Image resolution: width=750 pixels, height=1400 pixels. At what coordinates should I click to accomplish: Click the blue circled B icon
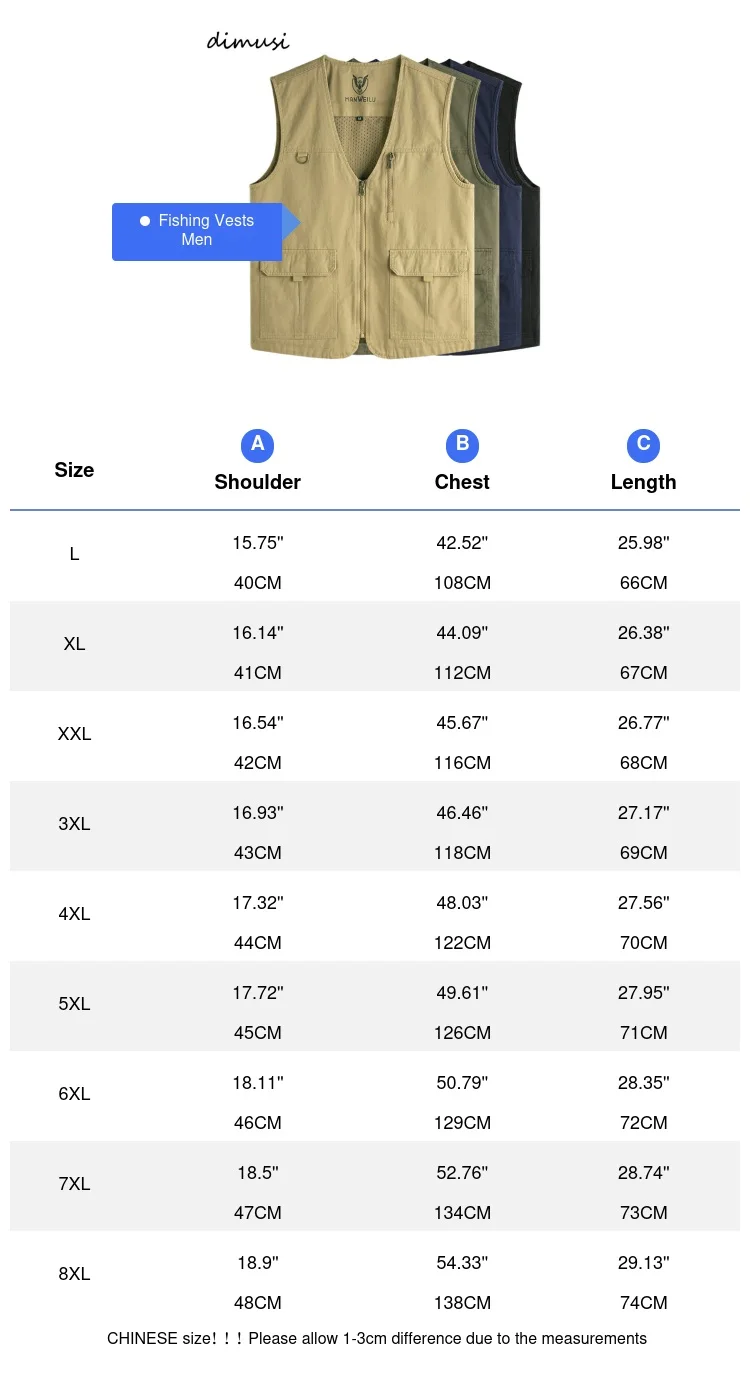click(x=462, y=444)
